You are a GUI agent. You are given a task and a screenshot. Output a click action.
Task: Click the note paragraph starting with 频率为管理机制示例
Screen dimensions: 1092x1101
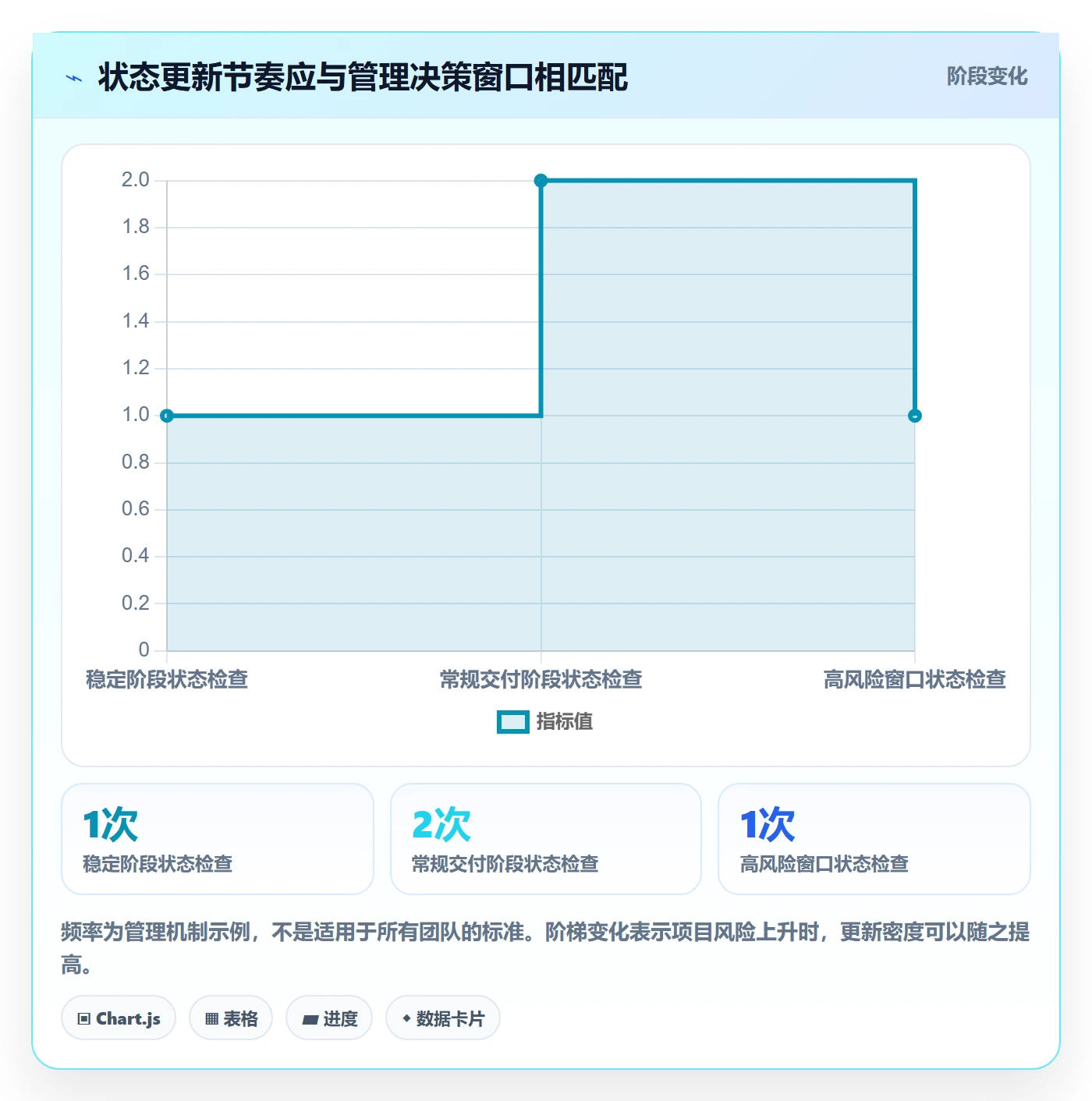point(545,948)
